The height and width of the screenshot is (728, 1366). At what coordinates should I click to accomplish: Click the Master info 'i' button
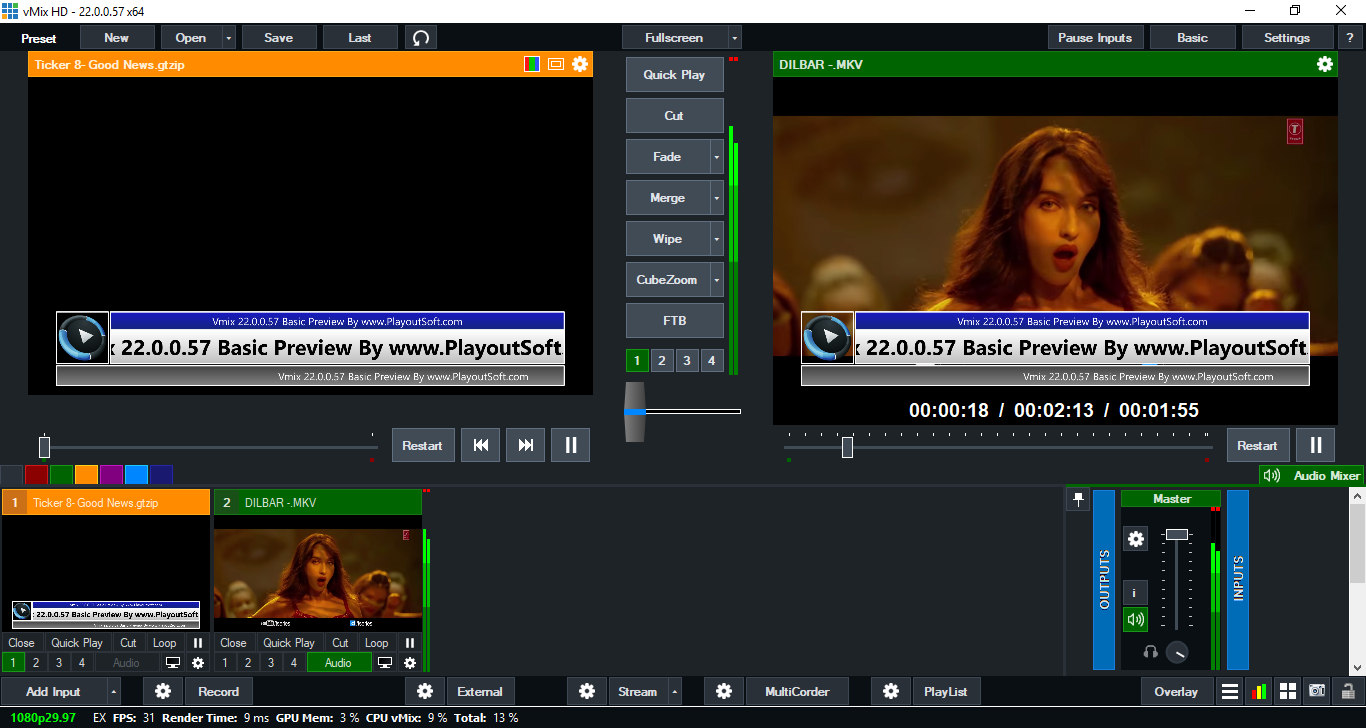point(1136,593)
